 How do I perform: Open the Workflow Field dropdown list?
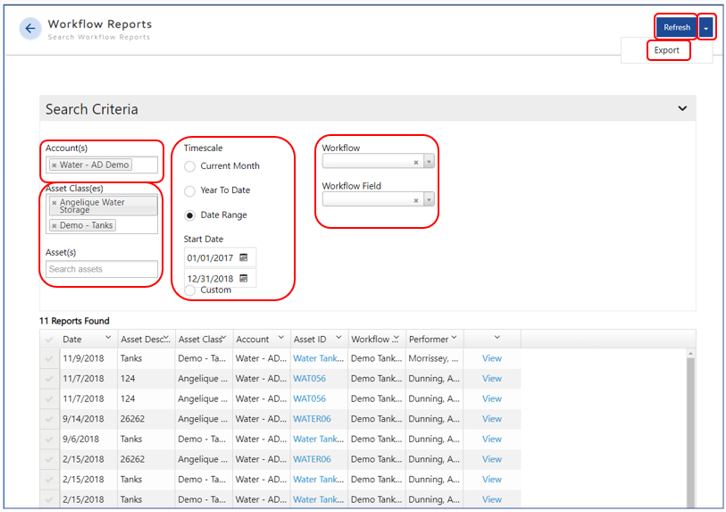point(429,200)
